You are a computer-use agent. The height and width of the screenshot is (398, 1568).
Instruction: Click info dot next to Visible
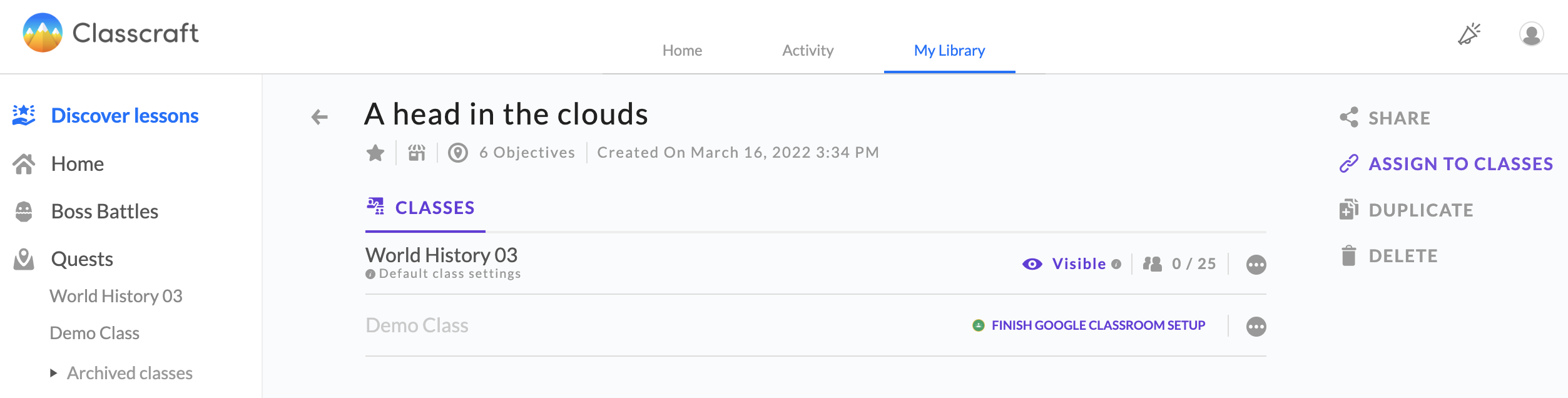(x=1116, y=264)
